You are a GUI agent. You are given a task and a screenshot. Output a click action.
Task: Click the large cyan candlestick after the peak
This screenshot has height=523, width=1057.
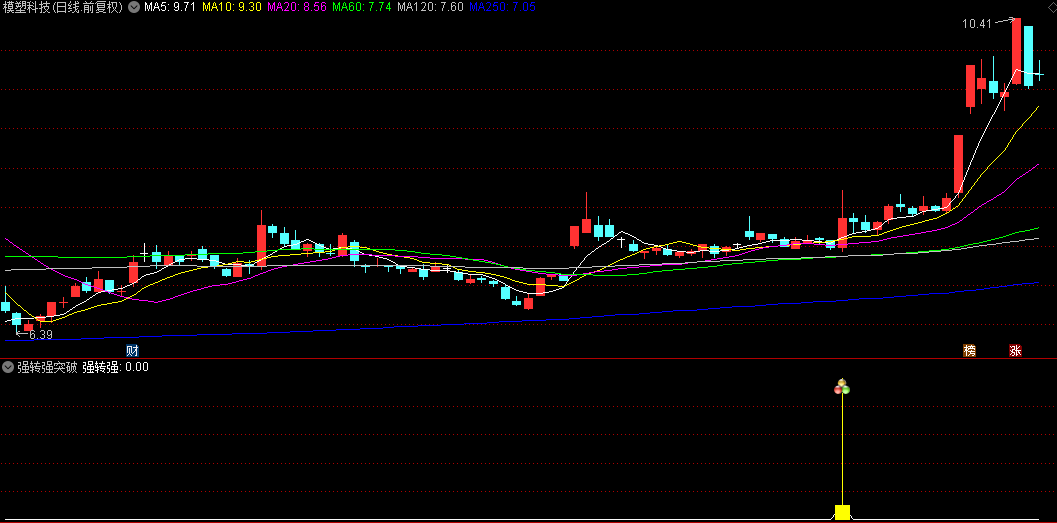(1028, 56)
